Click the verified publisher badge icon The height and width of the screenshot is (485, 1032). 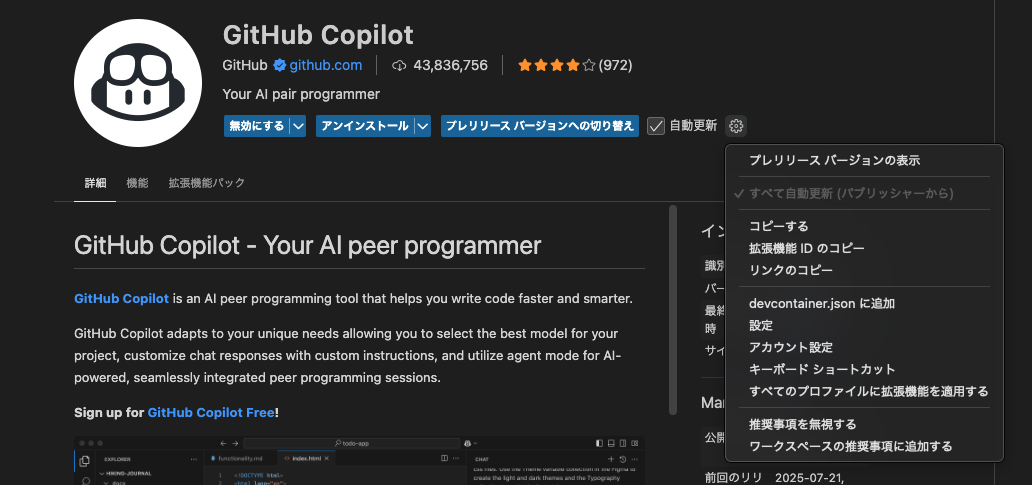(x=279, y=65)
